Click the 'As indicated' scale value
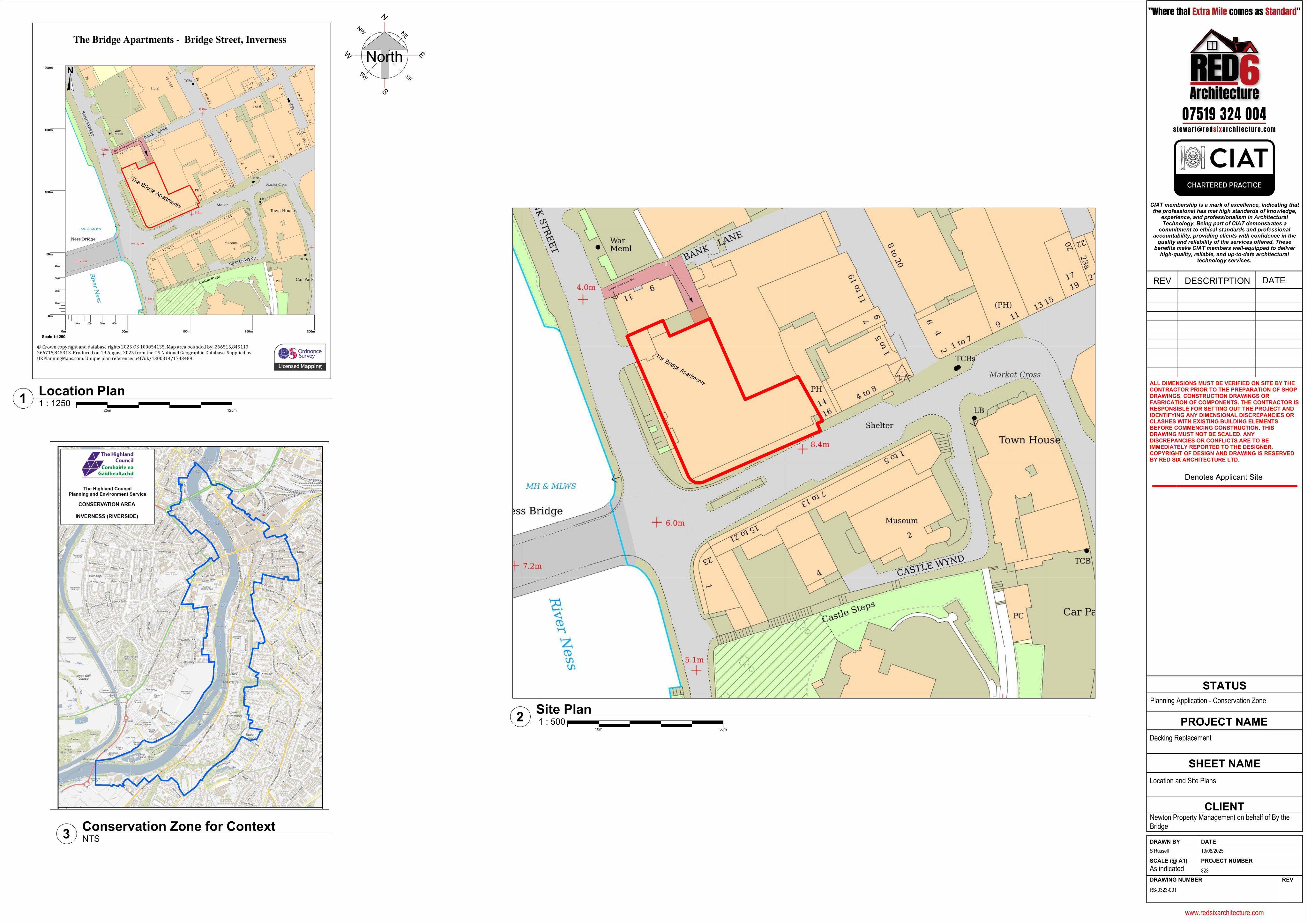1307x924 pixels. click(1166, 869)
